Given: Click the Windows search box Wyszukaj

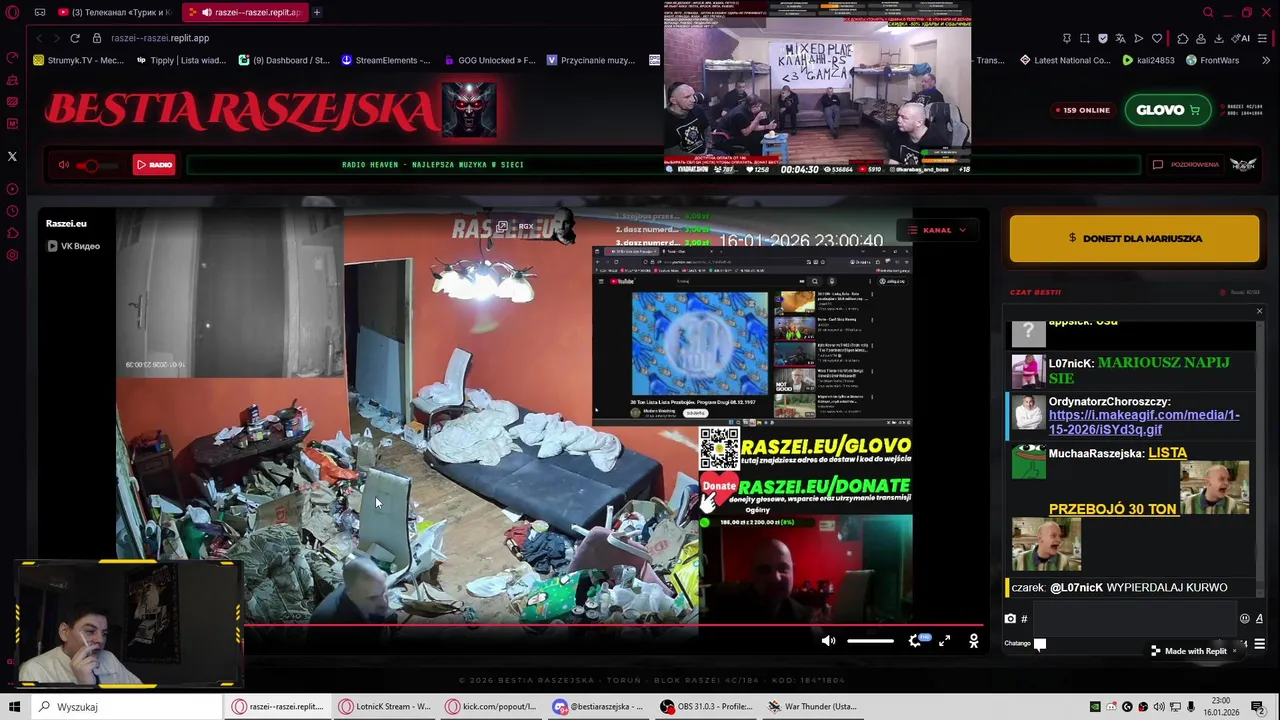Looking at the screenshot, I should pos(125,707).
